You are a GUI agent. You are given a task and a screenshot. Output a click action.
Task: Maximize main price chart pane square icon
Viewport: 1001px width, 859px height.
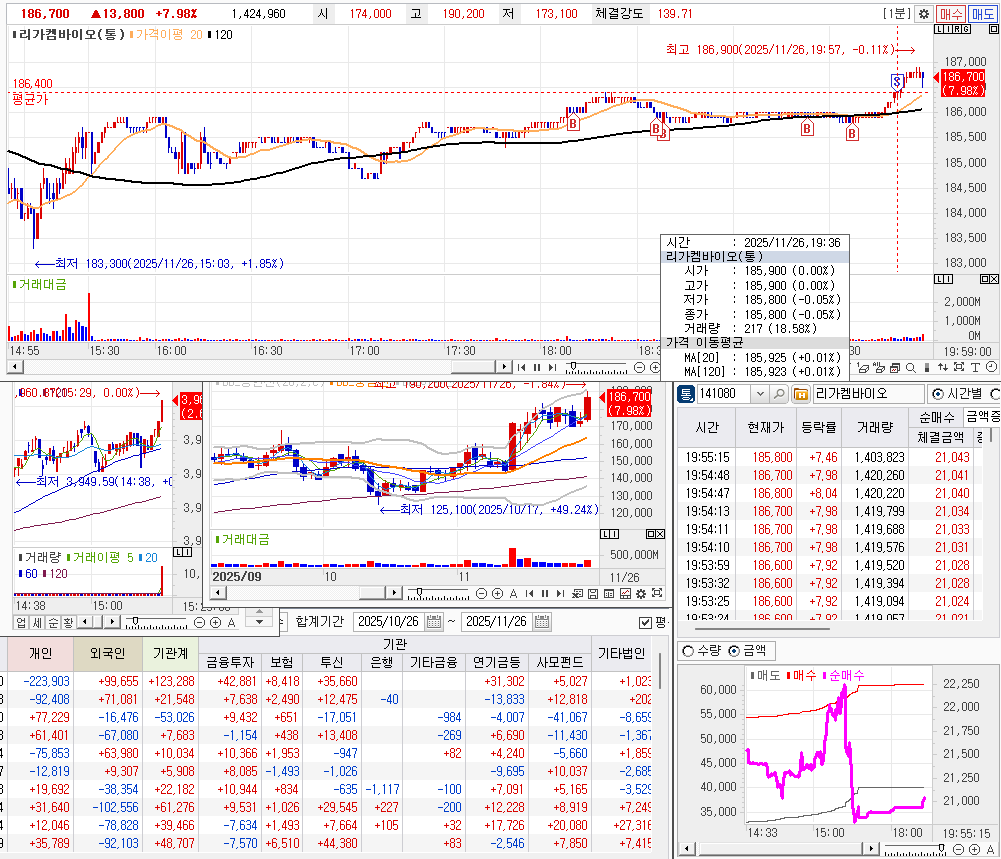click(993, 29)
